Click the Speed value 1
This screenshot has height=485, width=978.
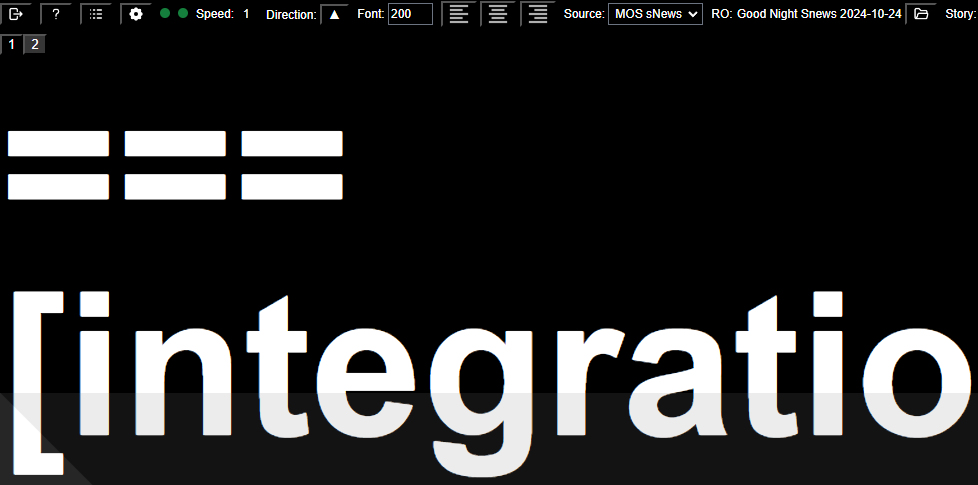(x=246, y=14)
